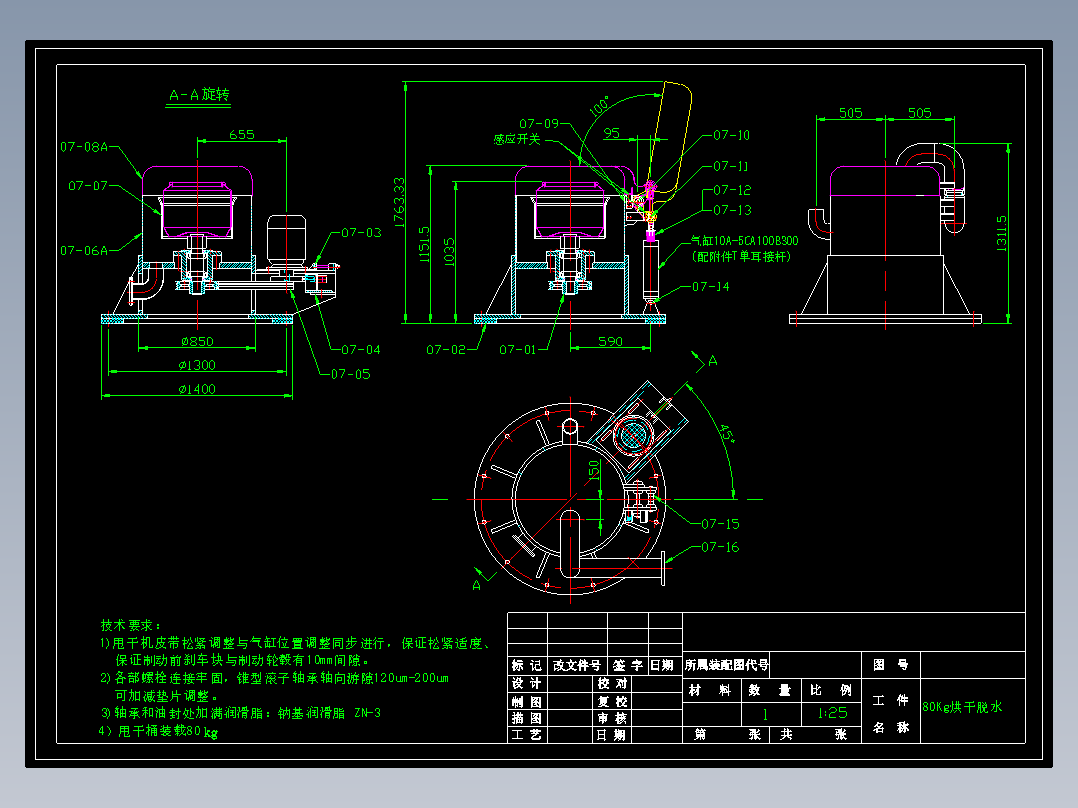Select the technical requirement line starting with 2)
The height and width of the screenshot is (808, 1078).
pos(274,678)
